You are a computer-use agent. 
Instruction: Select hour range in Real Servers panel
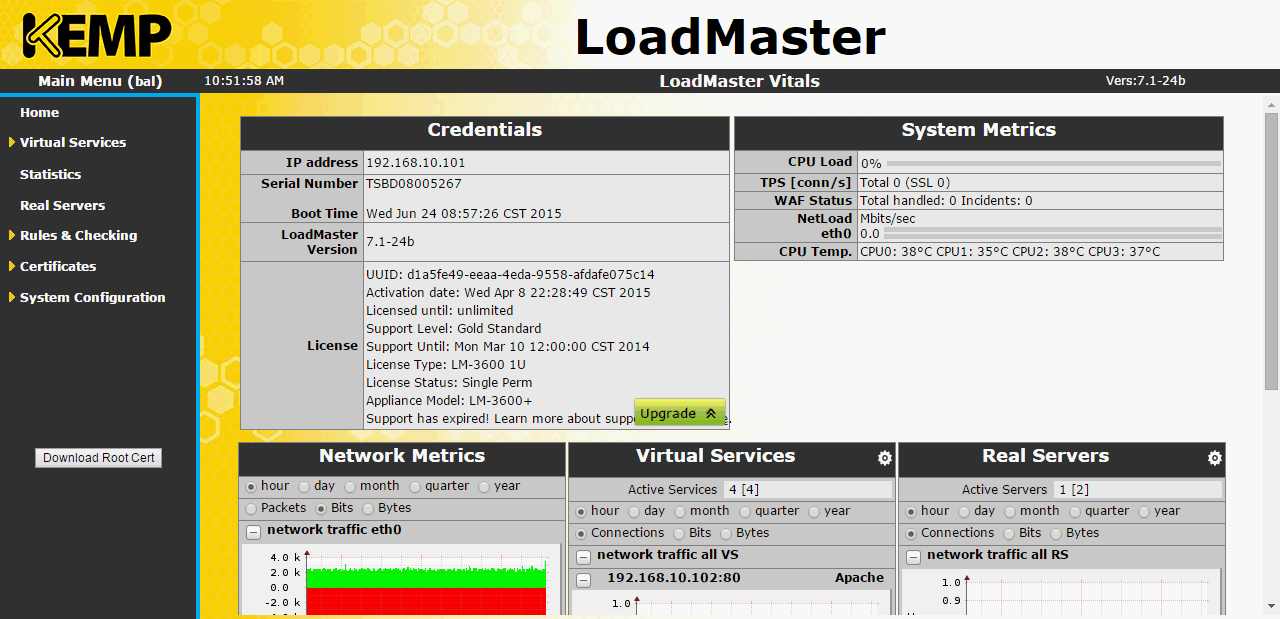[911, 512]
